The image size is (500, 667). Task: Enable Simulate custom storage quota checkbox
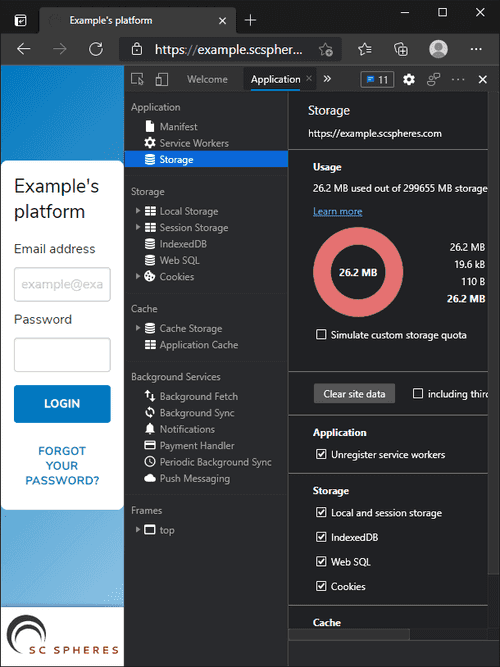tap(321, 334)
